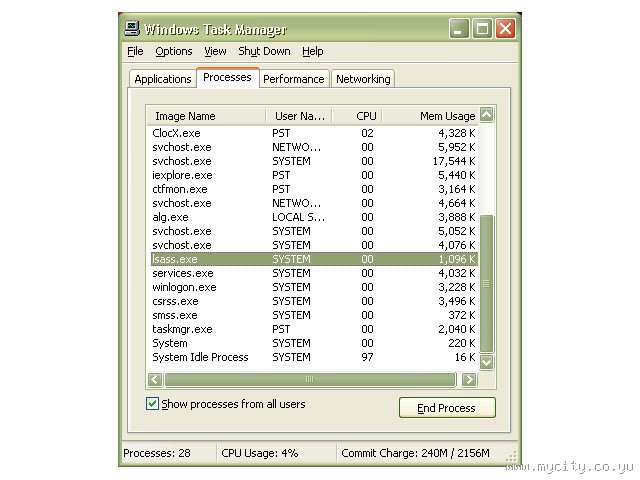Click the CPU Usage: 4% status entry
Screen dimensions: 640x480
260,453
